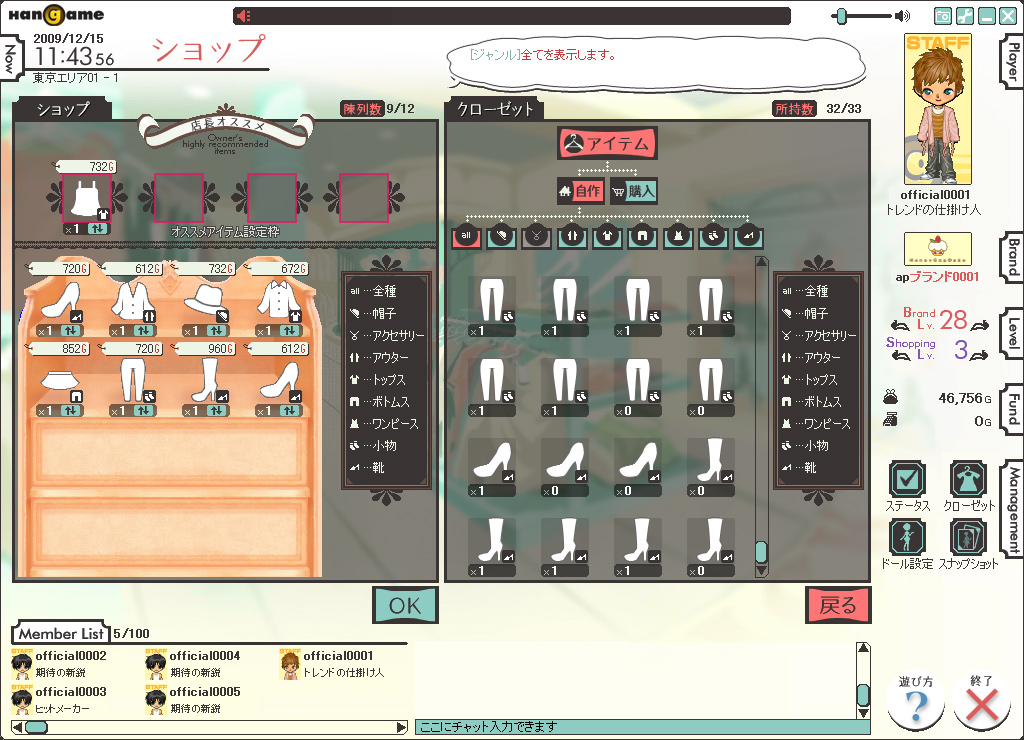Image resolution: width=1024 pixels, height=740 pixels.
Task: Click the camera screenshot icon
Action: [x=942, y=16]
